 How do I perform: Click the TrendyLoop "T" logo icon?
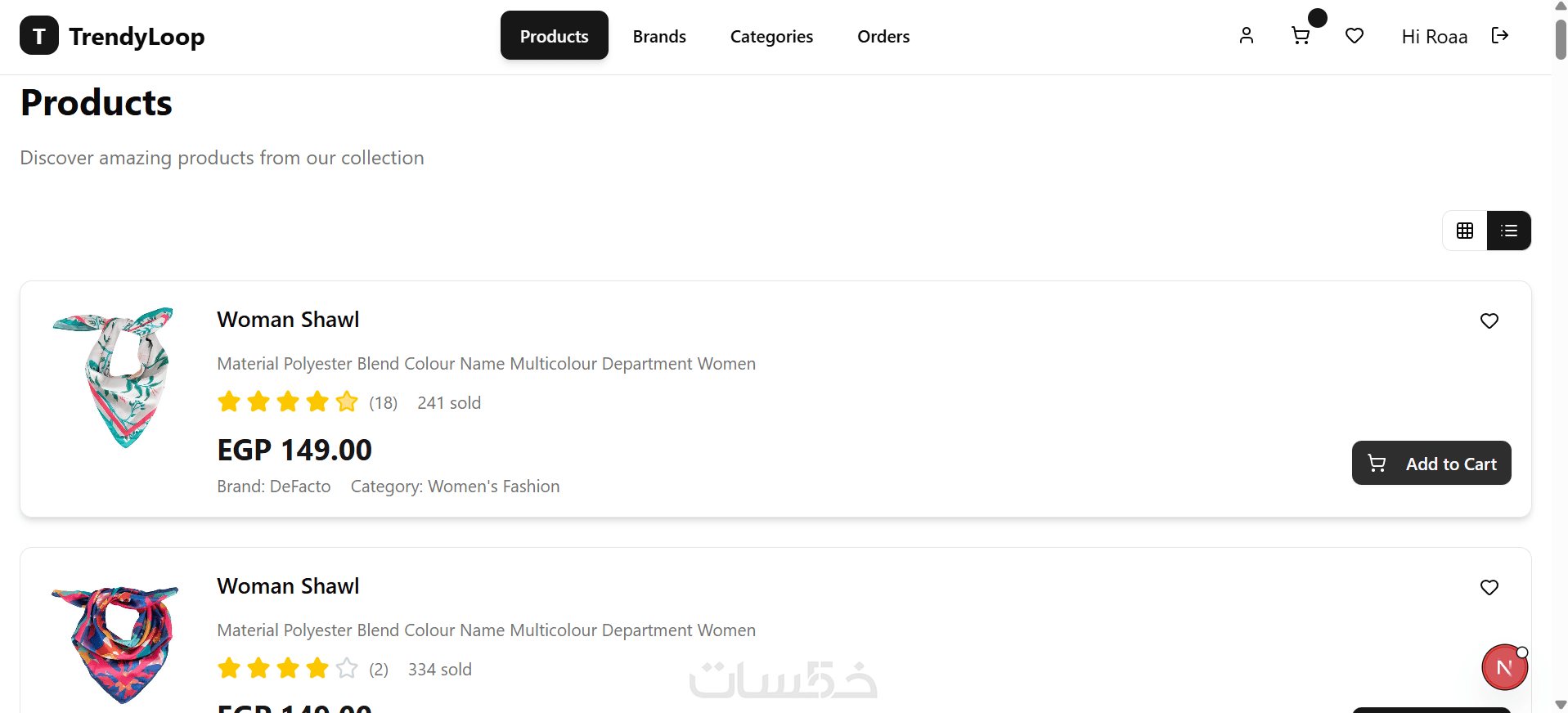click(39, 36)
